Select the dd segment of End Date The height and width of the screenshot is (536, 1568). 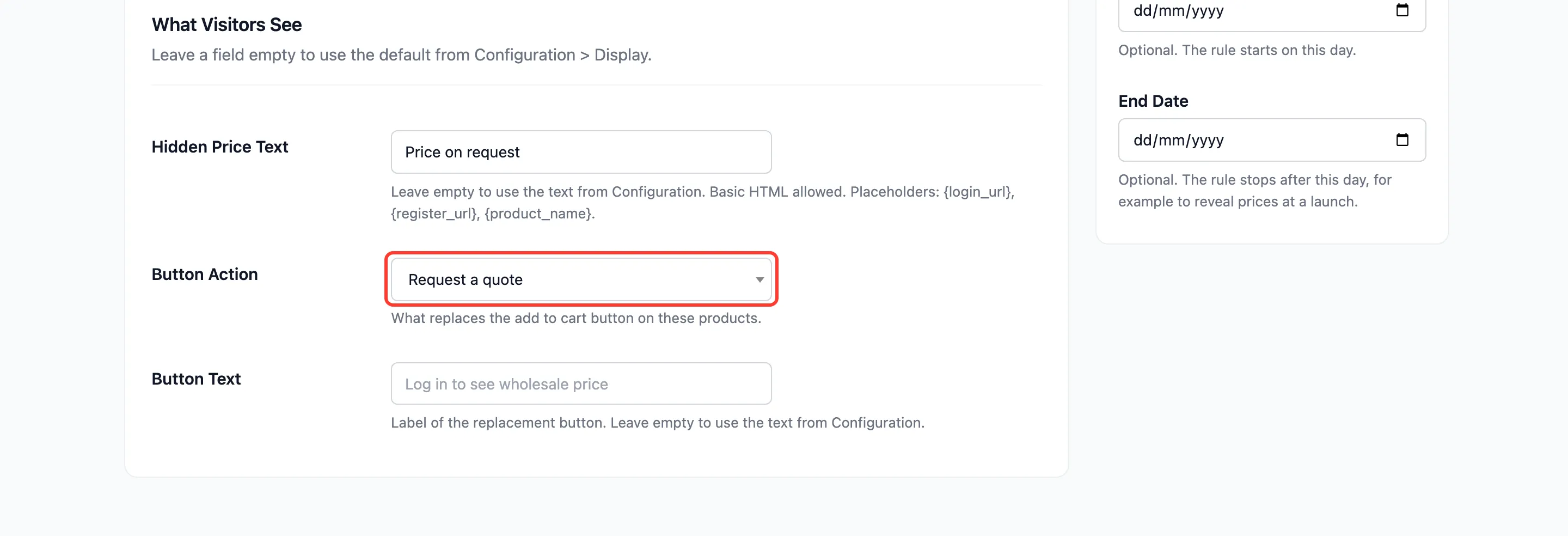[1143, 140]
